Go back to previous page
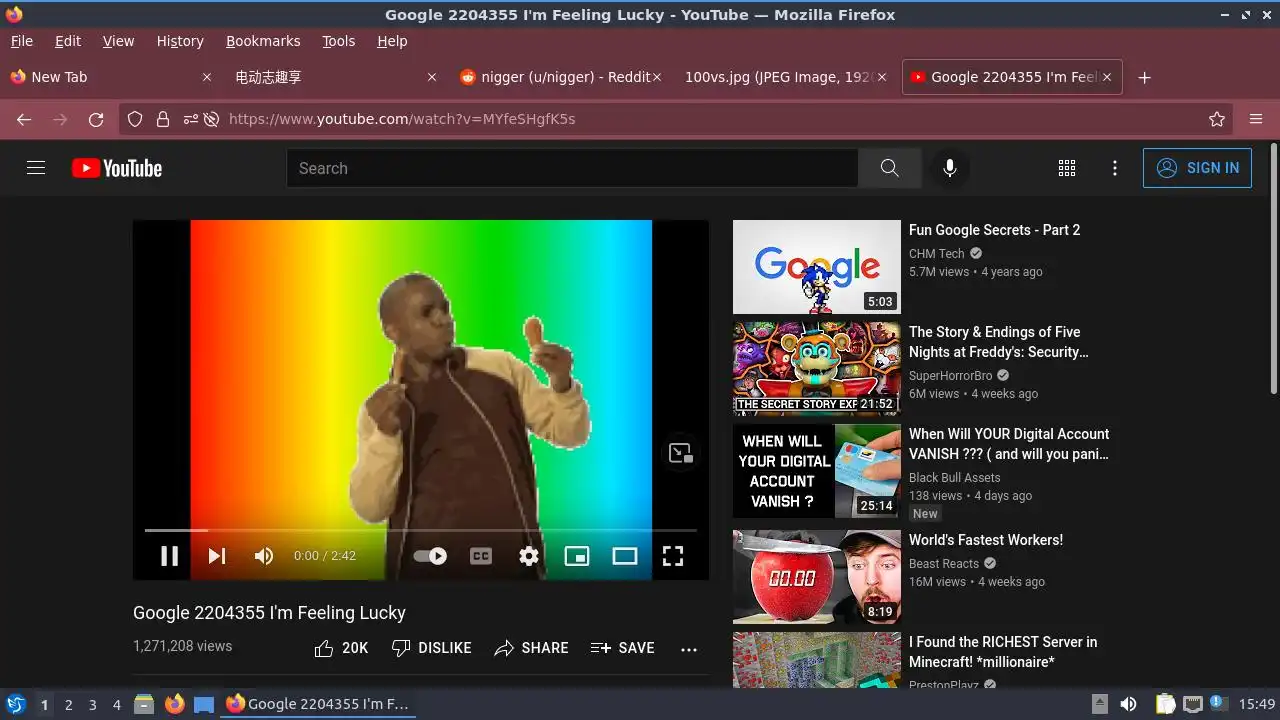The width and height of the screenshot is (1280, 720). pos(24,119)
